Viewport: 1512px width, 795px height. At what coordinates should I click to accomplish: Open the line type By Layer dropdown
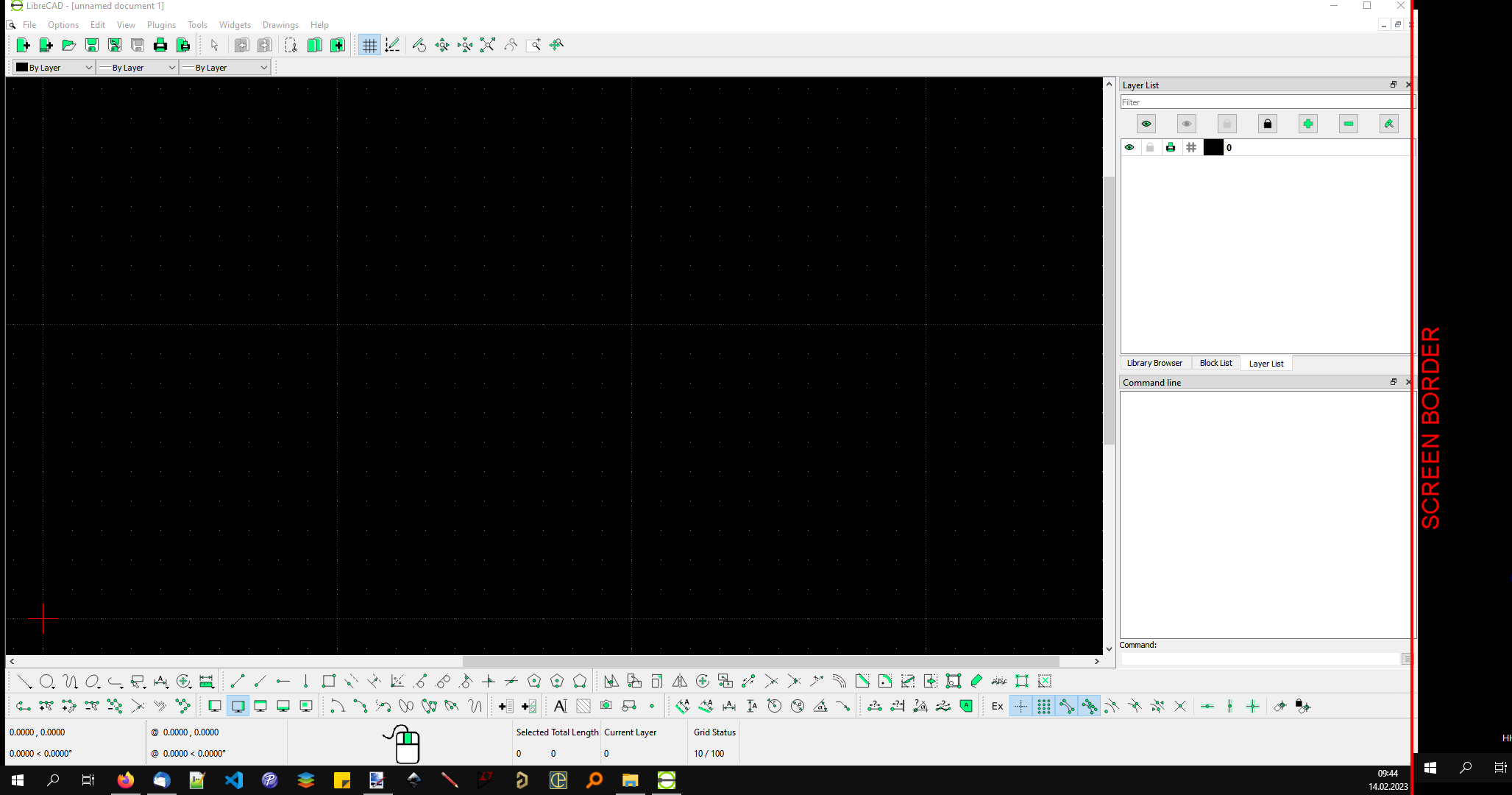point(224,67)
